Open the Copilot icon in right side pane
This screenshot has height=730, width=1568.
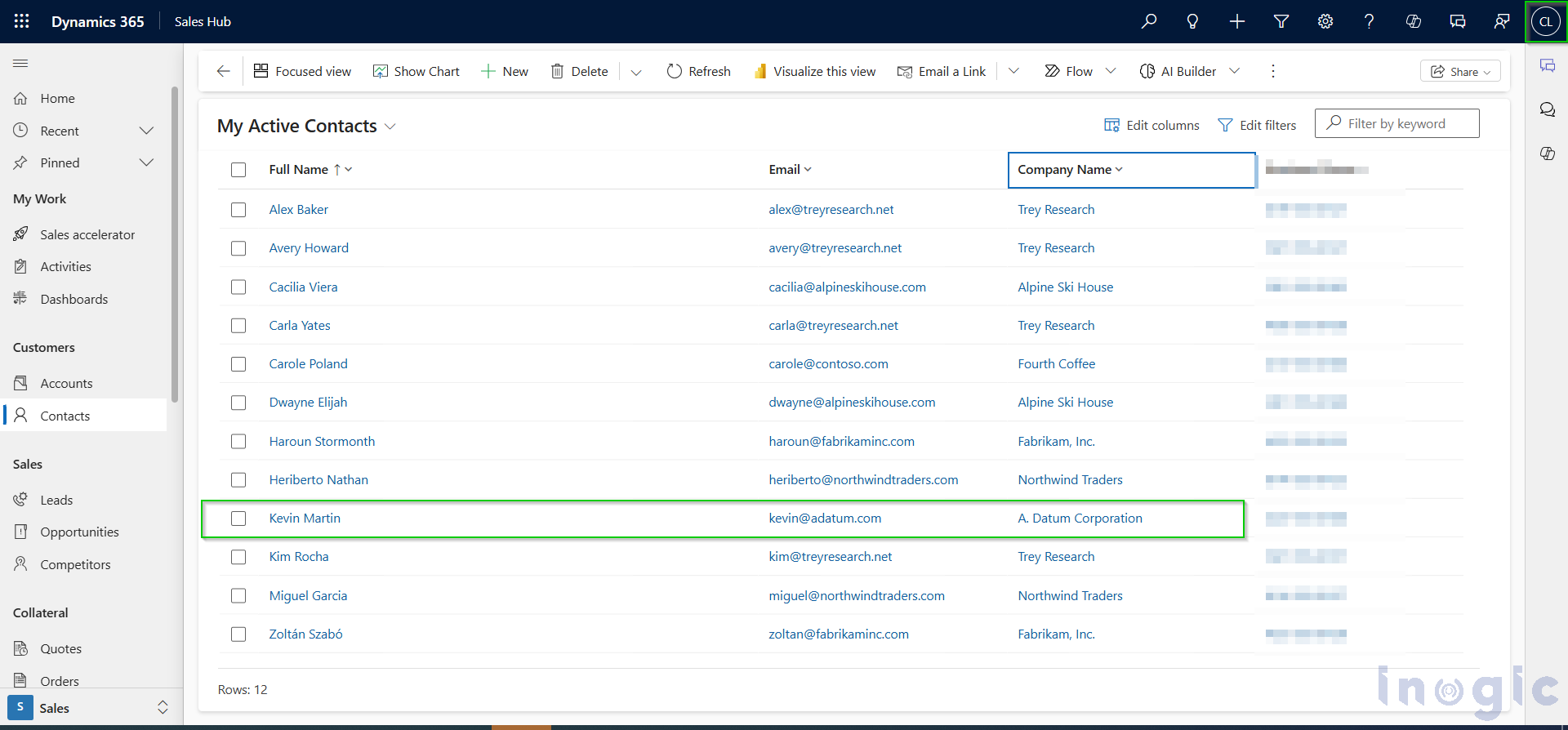point(1548,154)
